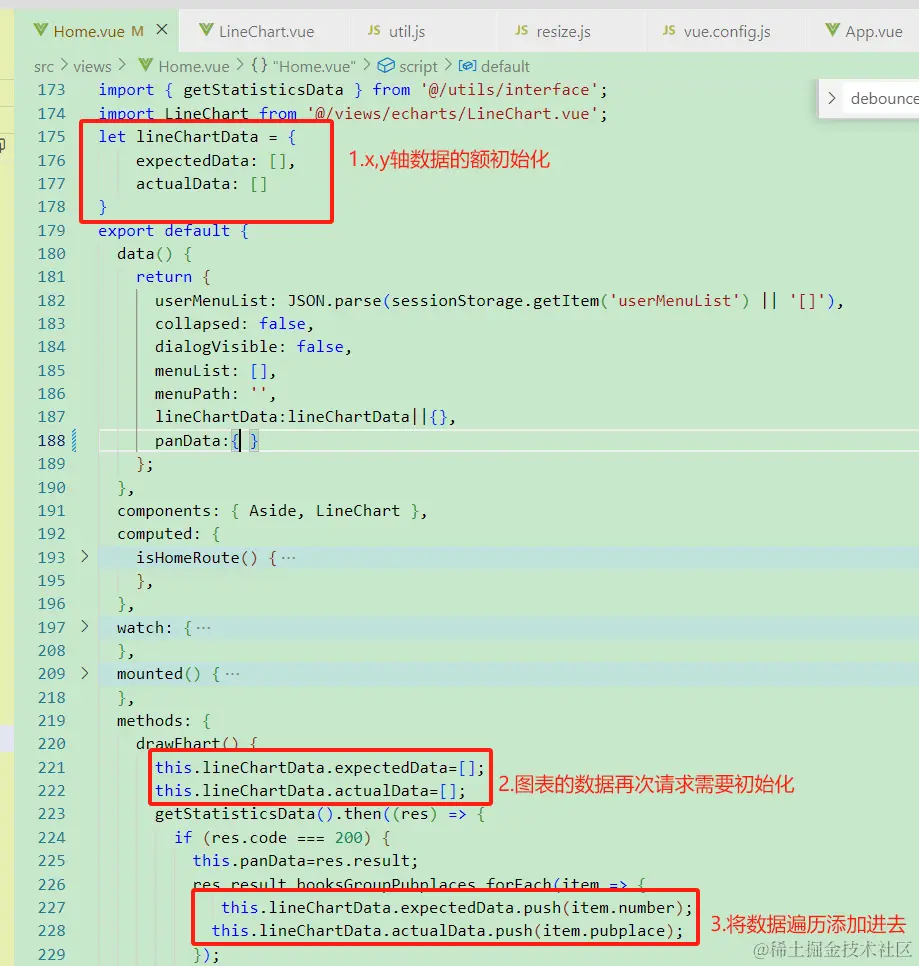Image resolution: width=919 pixels, height=966 pixels.
Task: Click the cube icon beside script breadcrumb
Action: 386,65
